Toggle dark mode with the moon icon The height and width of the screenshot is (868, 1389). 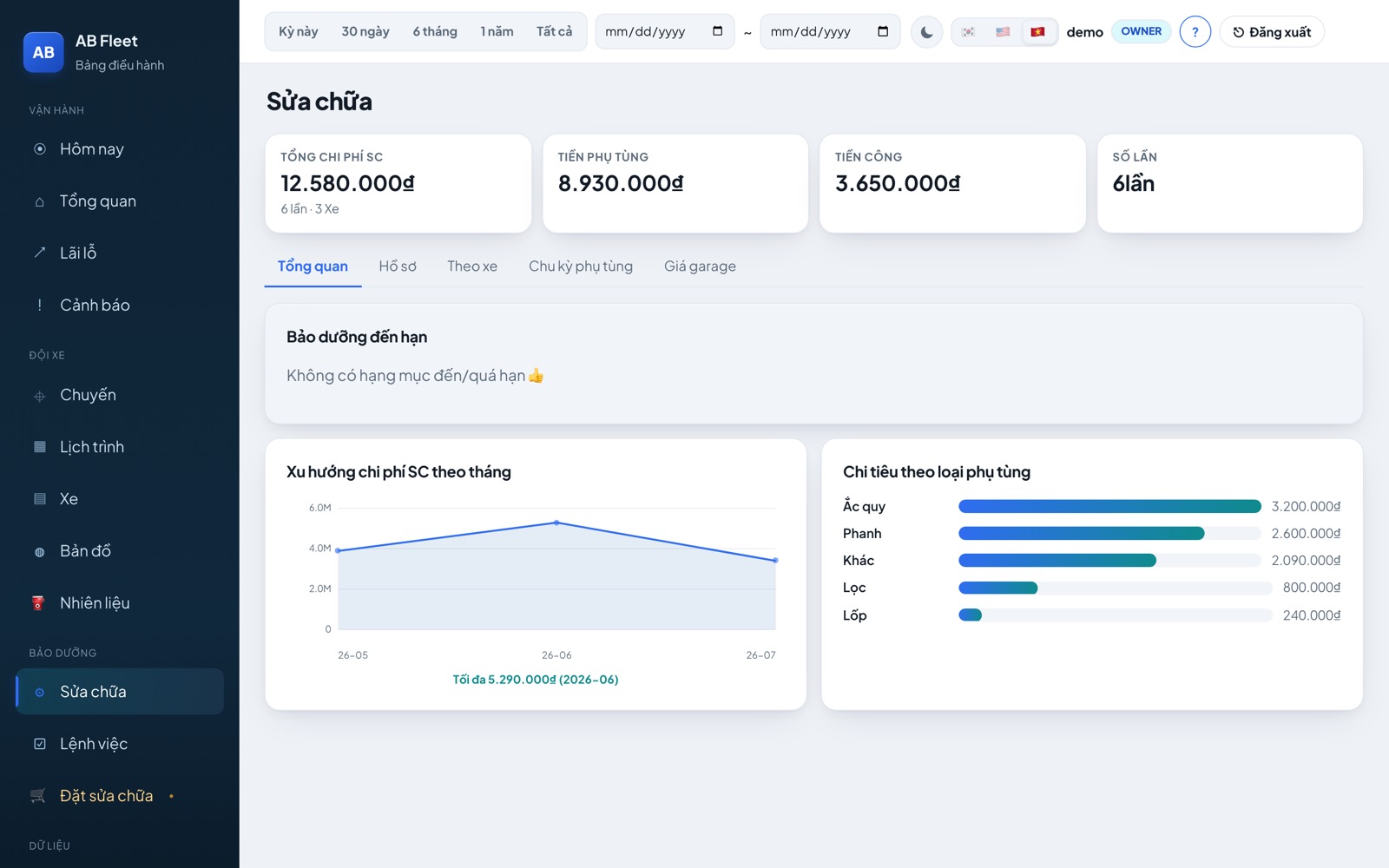pos(926,32)
